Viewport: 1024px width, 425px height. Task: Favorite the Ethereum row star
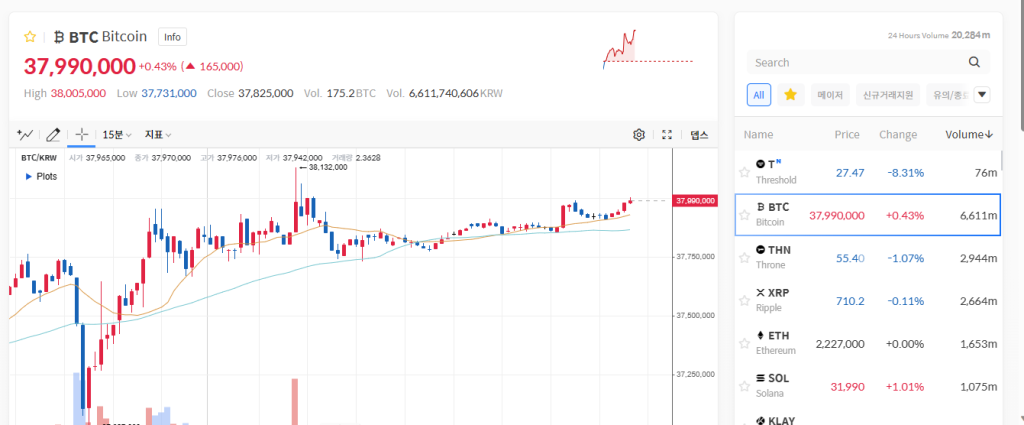pos(744,343)
